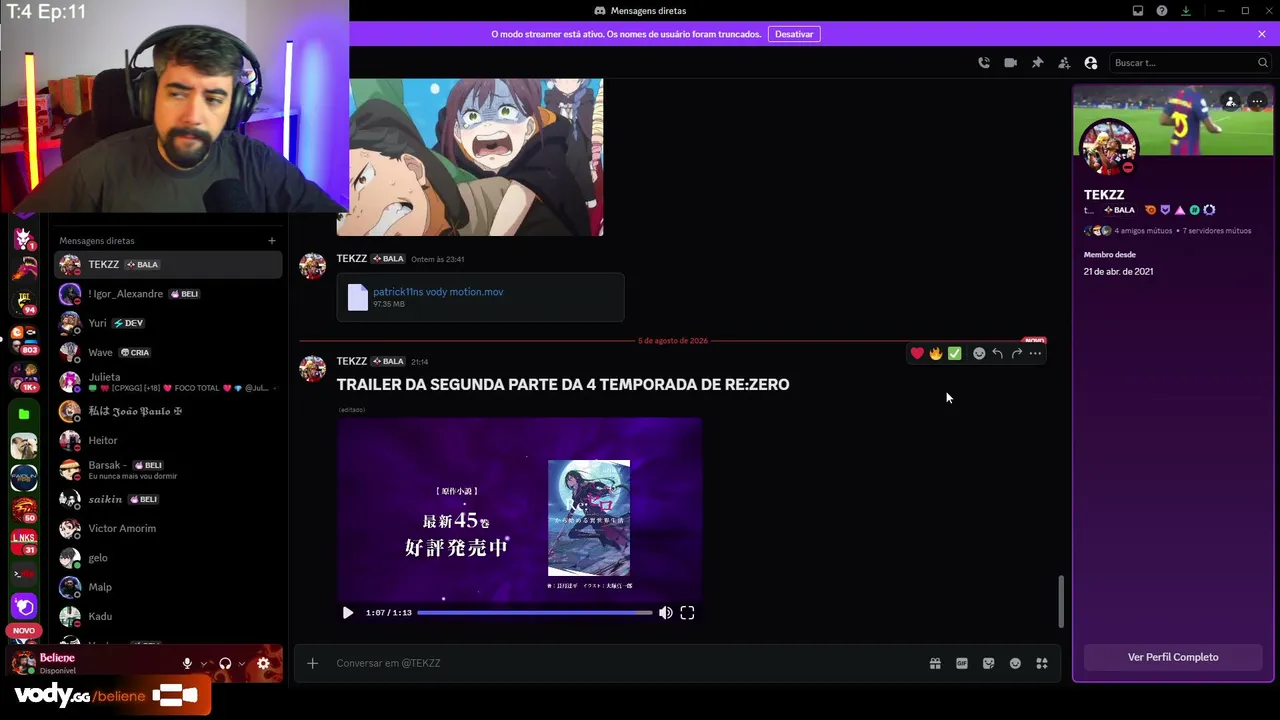Open profile more options ellipsis
Image resolution: width=1280 pixels, height=720 pixels.
tap(1257, 101)
